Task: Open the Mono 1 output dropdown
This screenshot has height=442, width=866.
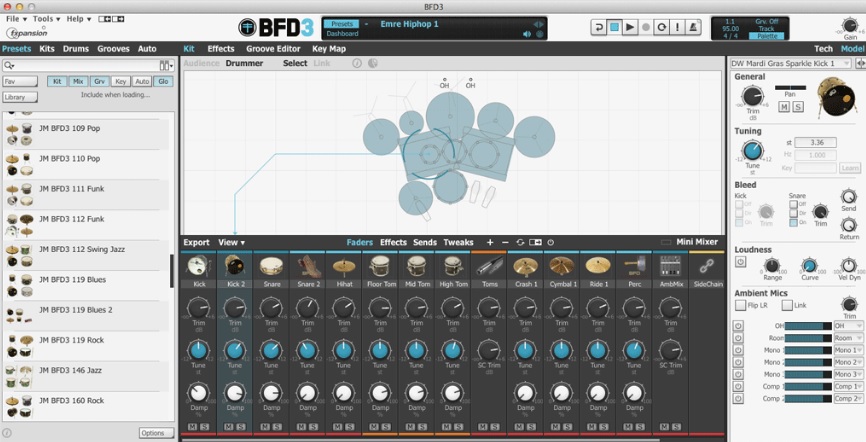Action: 848,350
